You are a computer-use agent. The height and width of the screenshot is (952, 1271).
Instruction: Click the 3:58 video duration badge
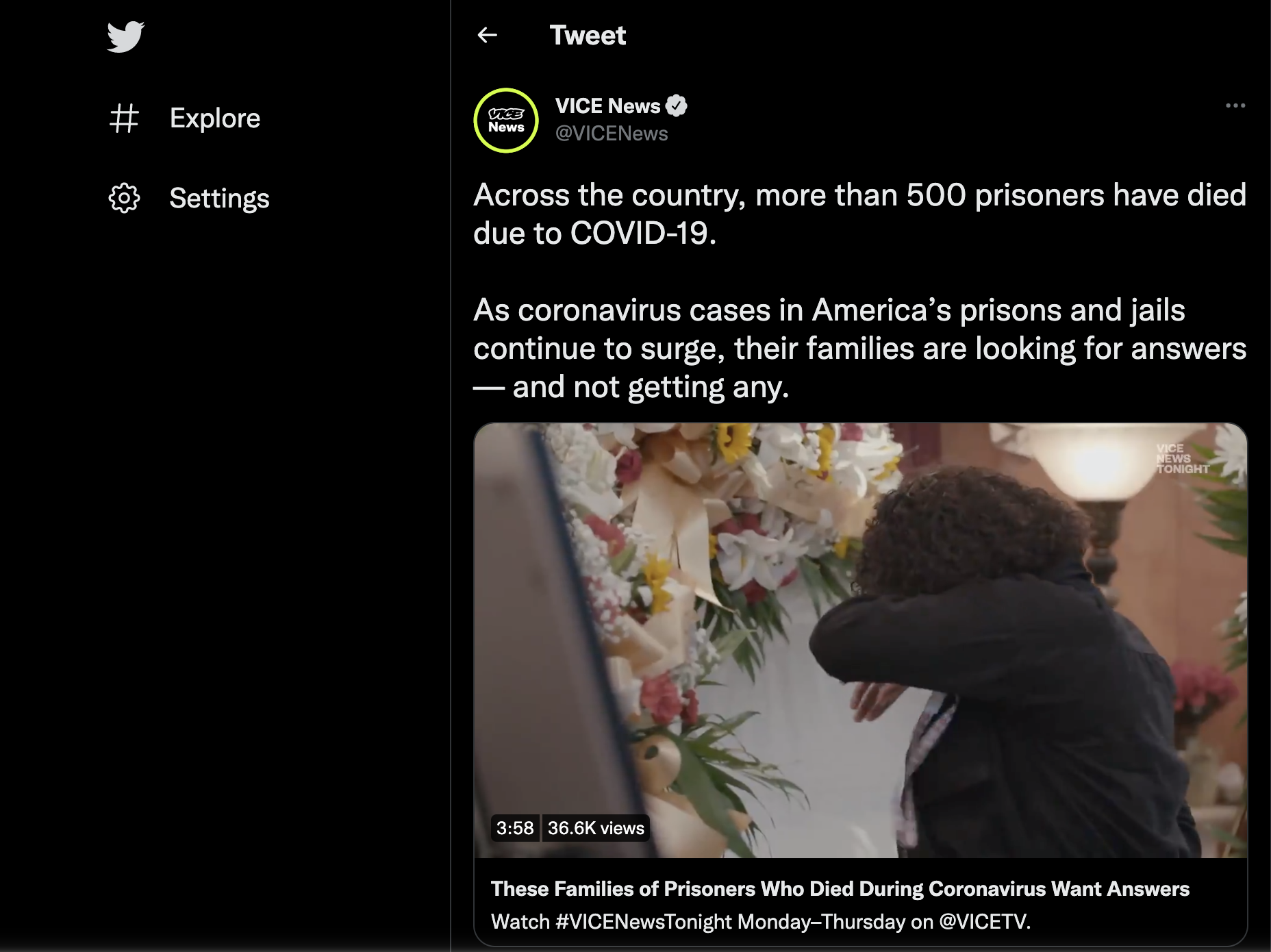(515, 828)
